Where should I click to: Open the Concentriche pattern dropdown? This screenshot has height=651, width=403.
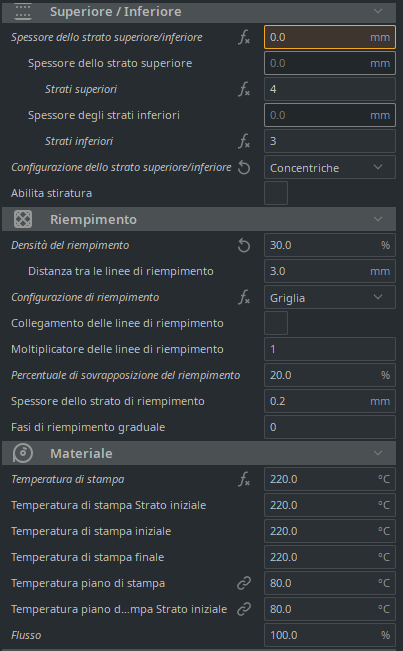click(330, 167)
